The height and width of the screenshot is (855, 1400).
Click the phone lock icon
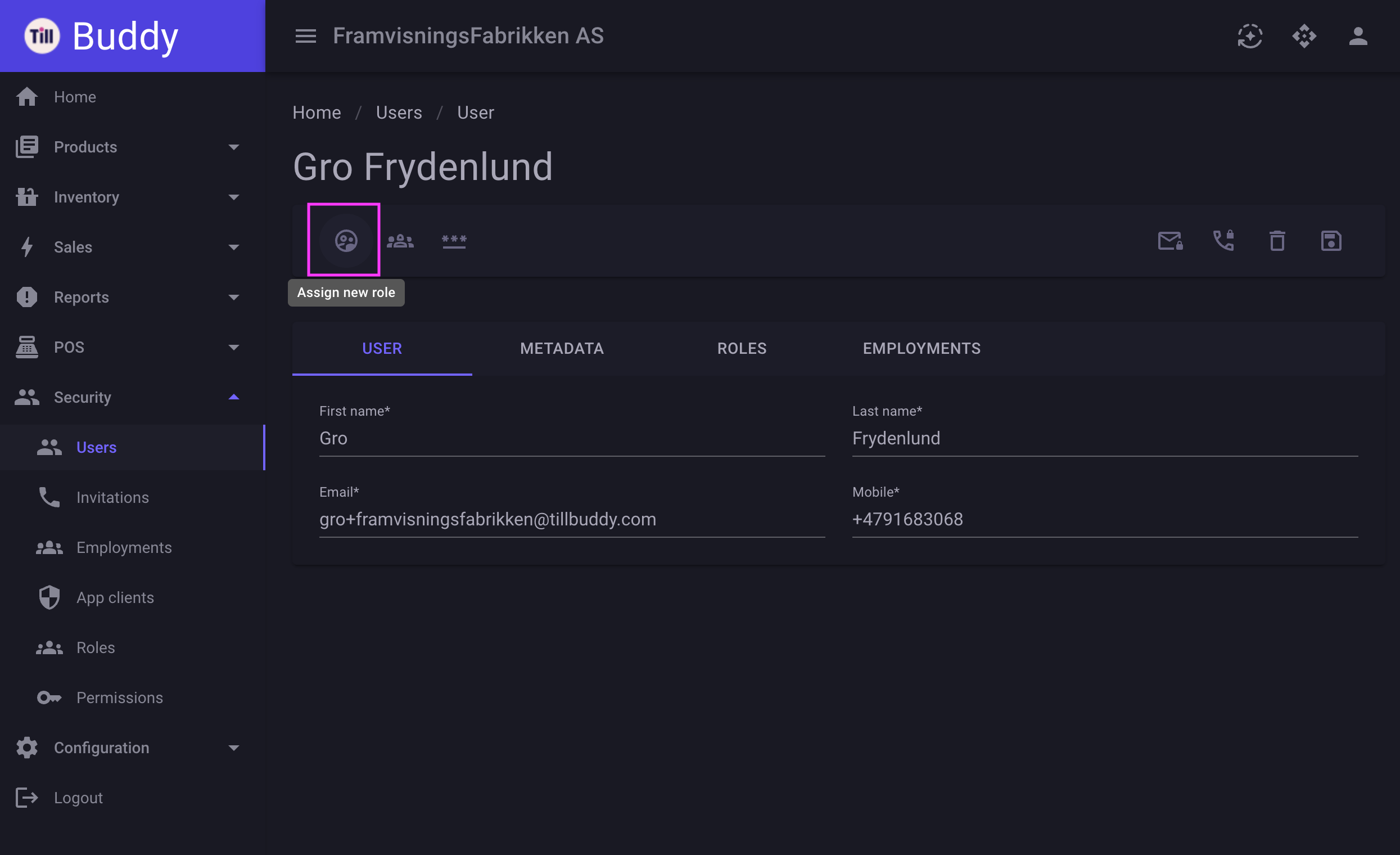coord(1224,241)
